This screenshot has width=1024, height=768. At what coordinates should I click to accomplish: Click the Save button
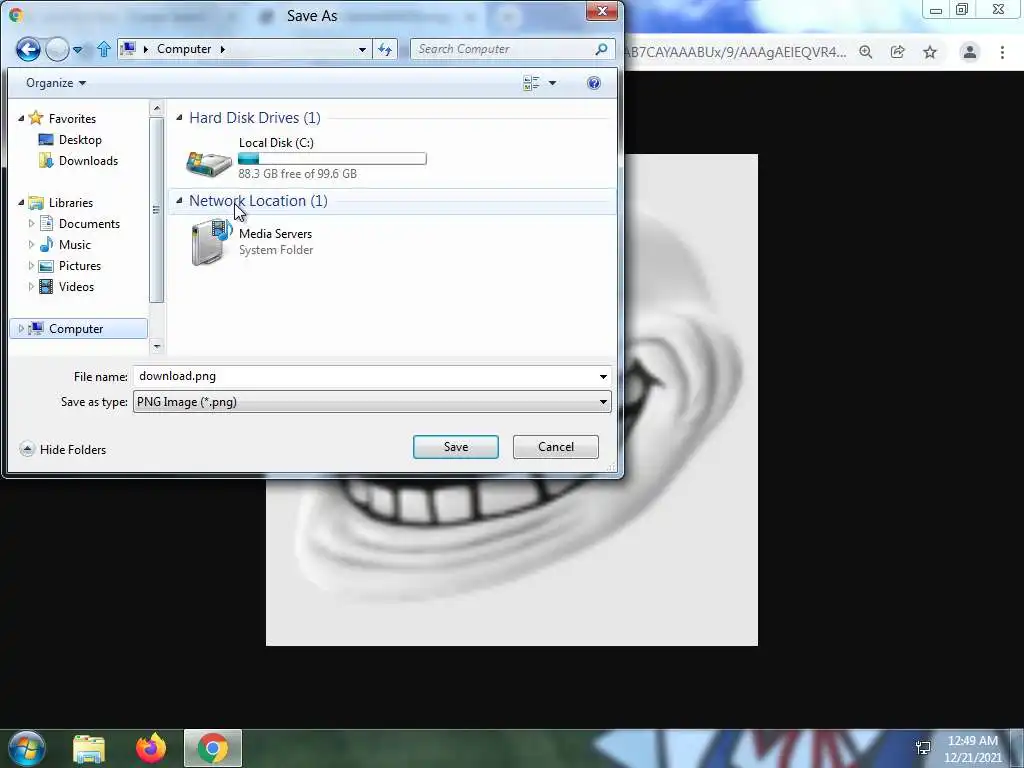[456, 447]
